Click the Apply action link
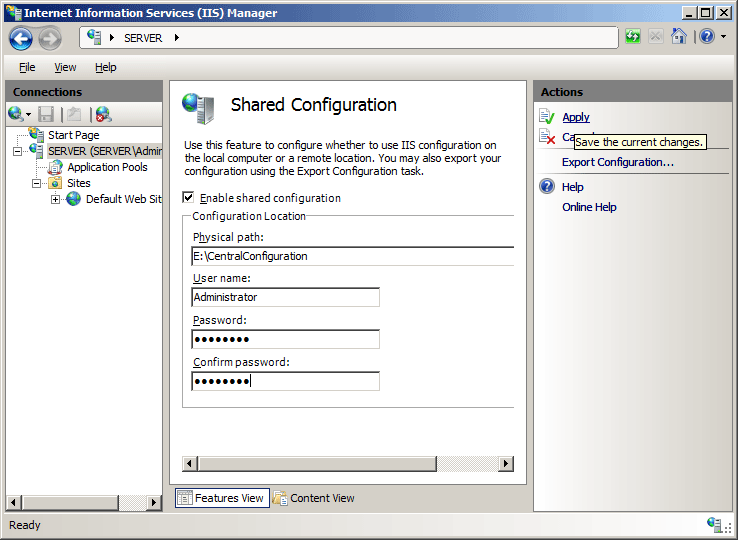Viewport: 738px width, 540px height. tap(576, 117)
